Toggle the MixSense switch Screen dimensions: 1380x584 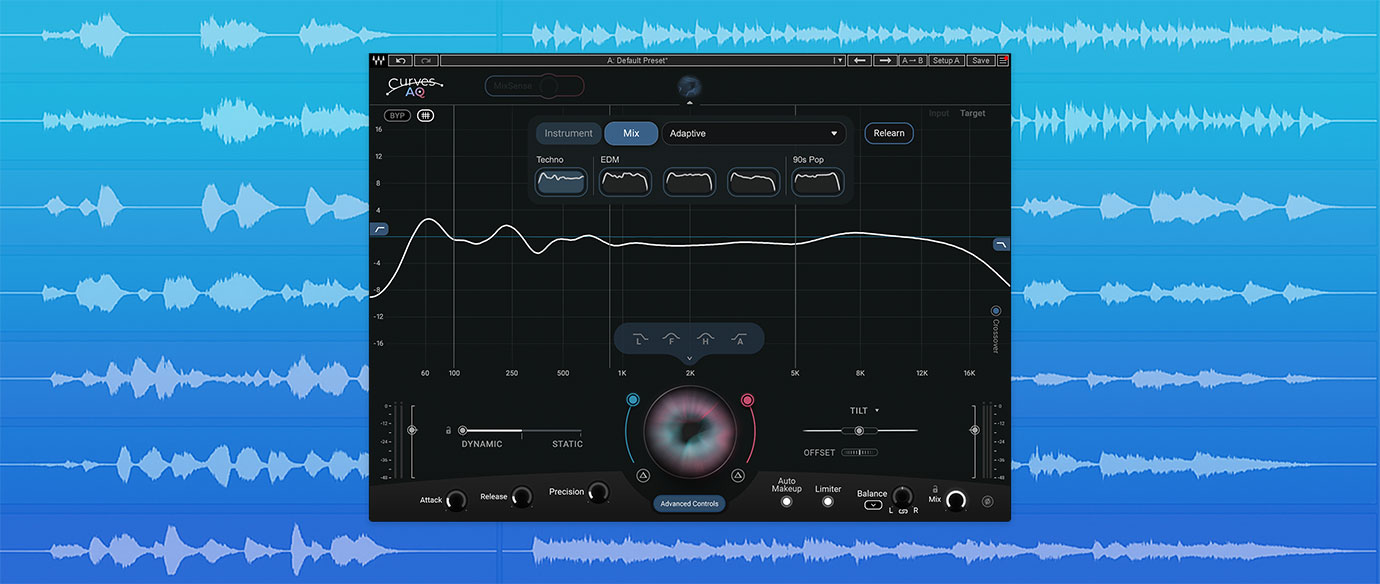(x=534, y=87)
